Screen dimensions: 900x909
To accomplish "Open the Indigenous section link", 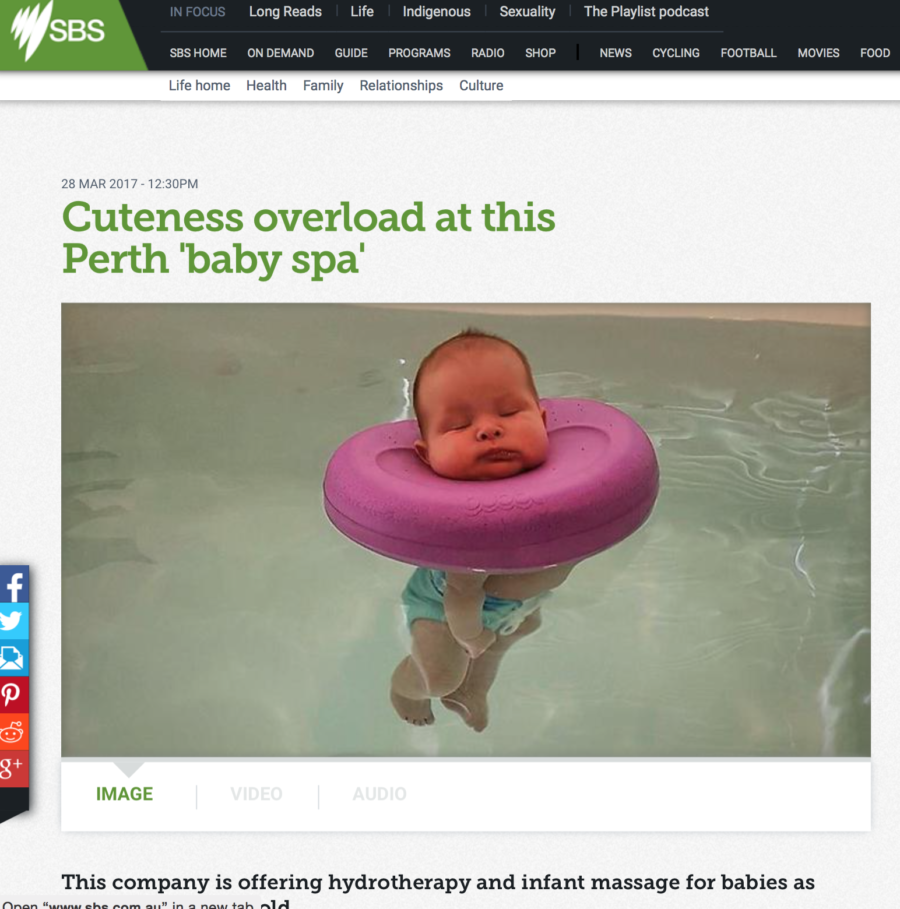I will point(437,12).
